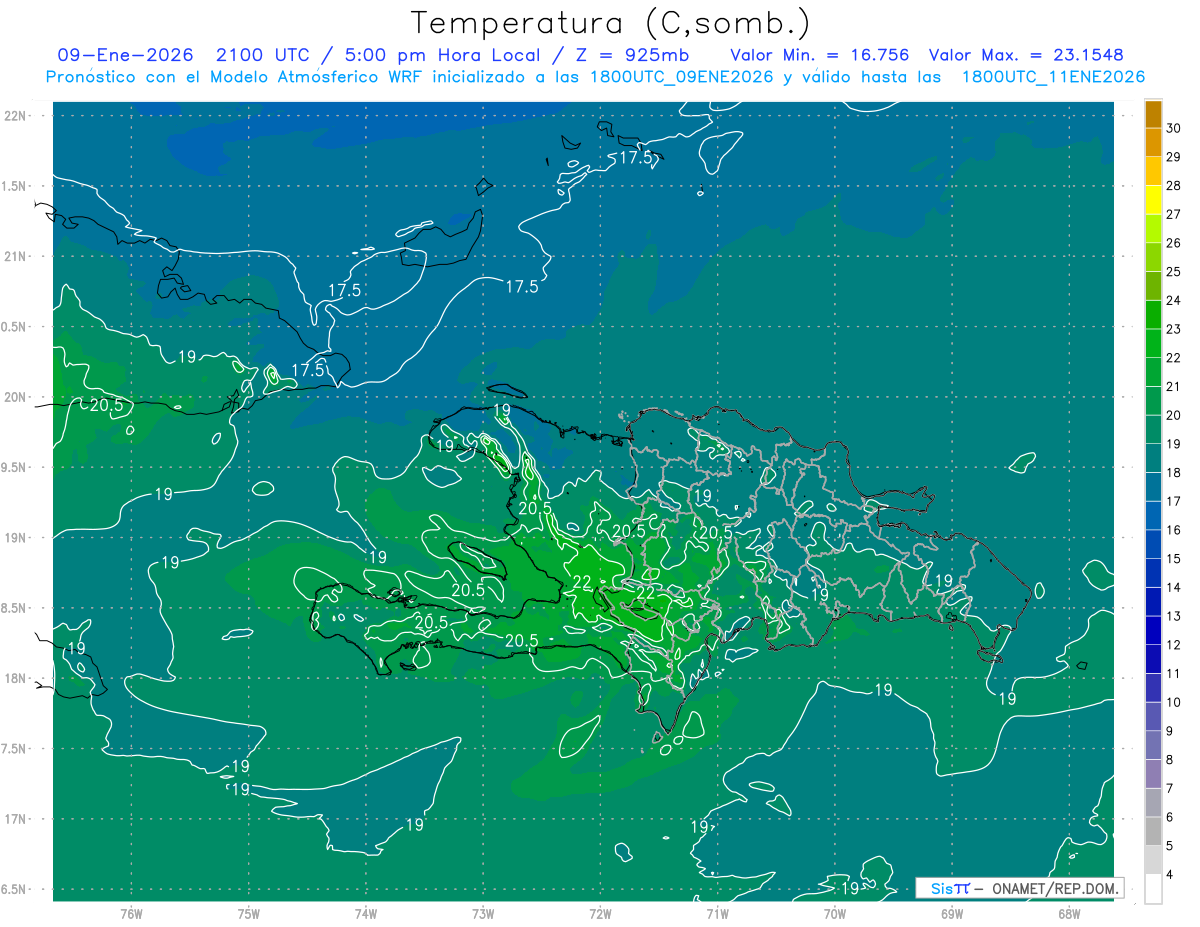Viewport: 1200px width, 927px height.
Task: Click the 69W longitude axis label
Action: click(952, 914)
